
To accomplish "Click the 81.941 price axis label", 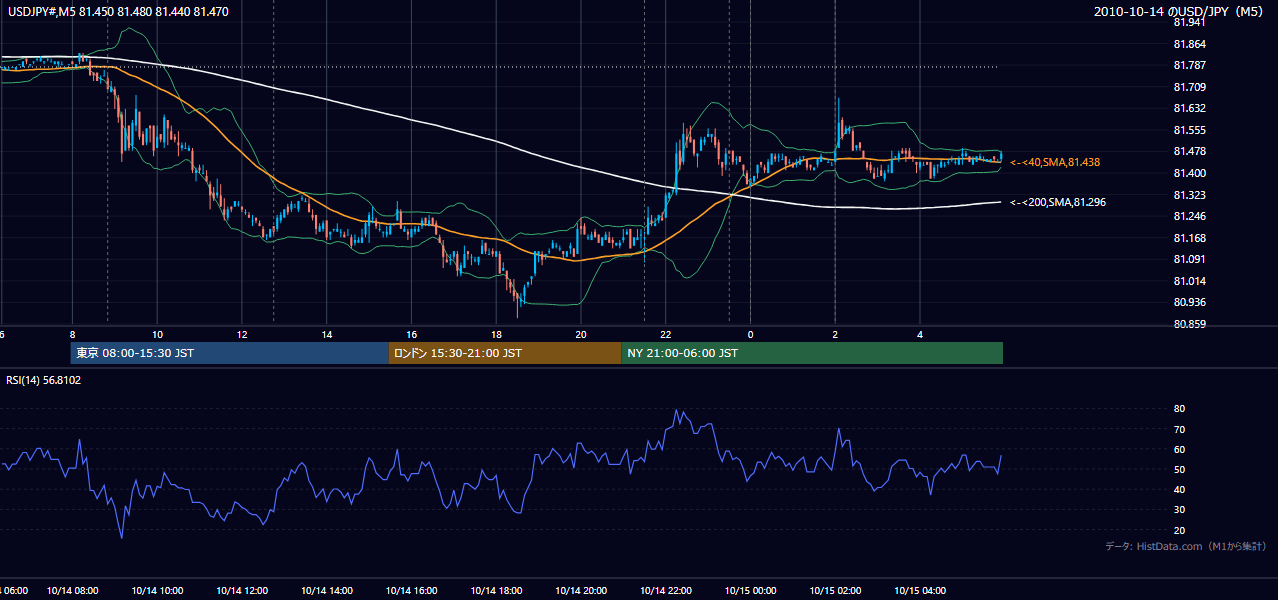I will [x=1189, y=22].
